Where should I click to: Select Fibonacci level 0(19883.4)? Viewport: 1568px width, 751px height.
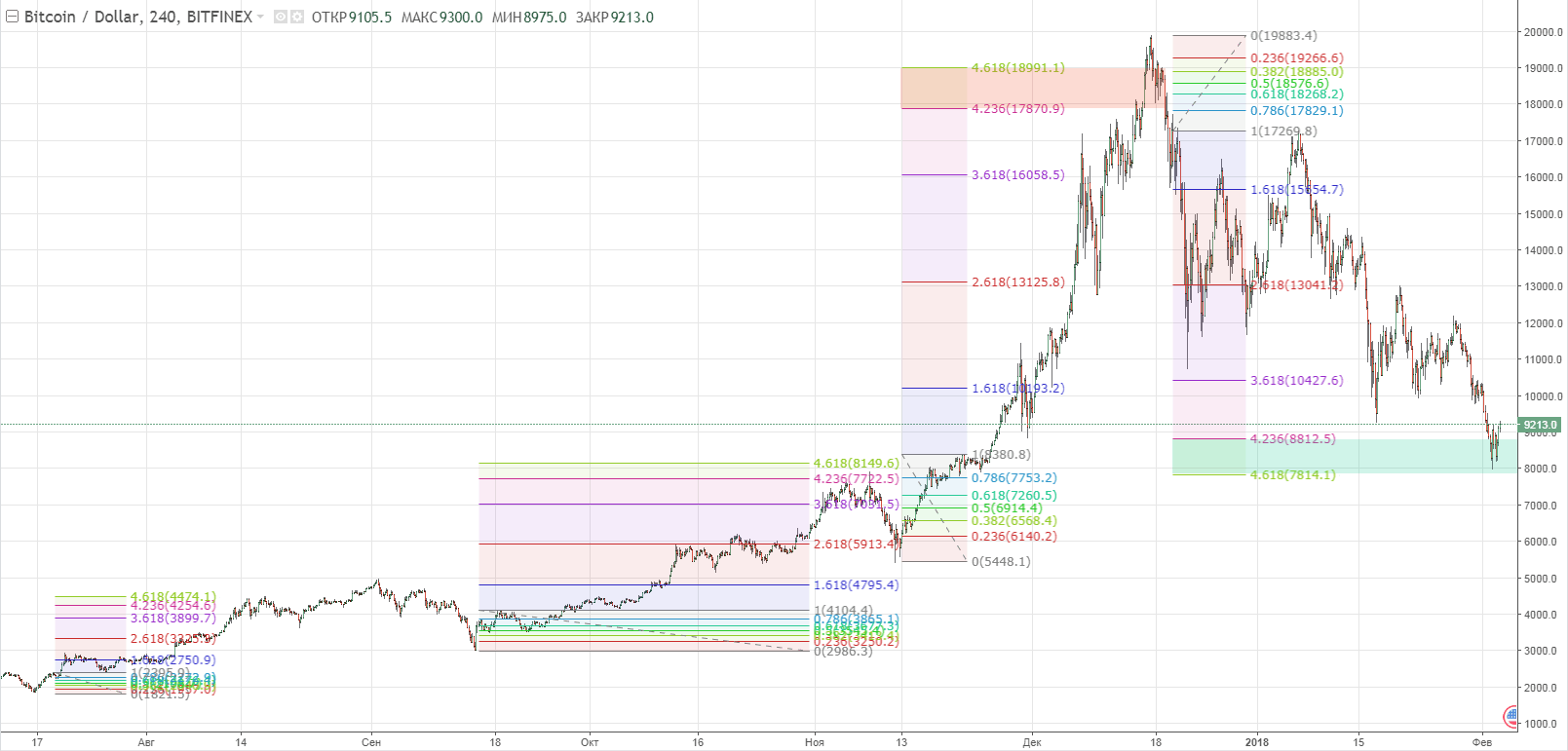1283,35
